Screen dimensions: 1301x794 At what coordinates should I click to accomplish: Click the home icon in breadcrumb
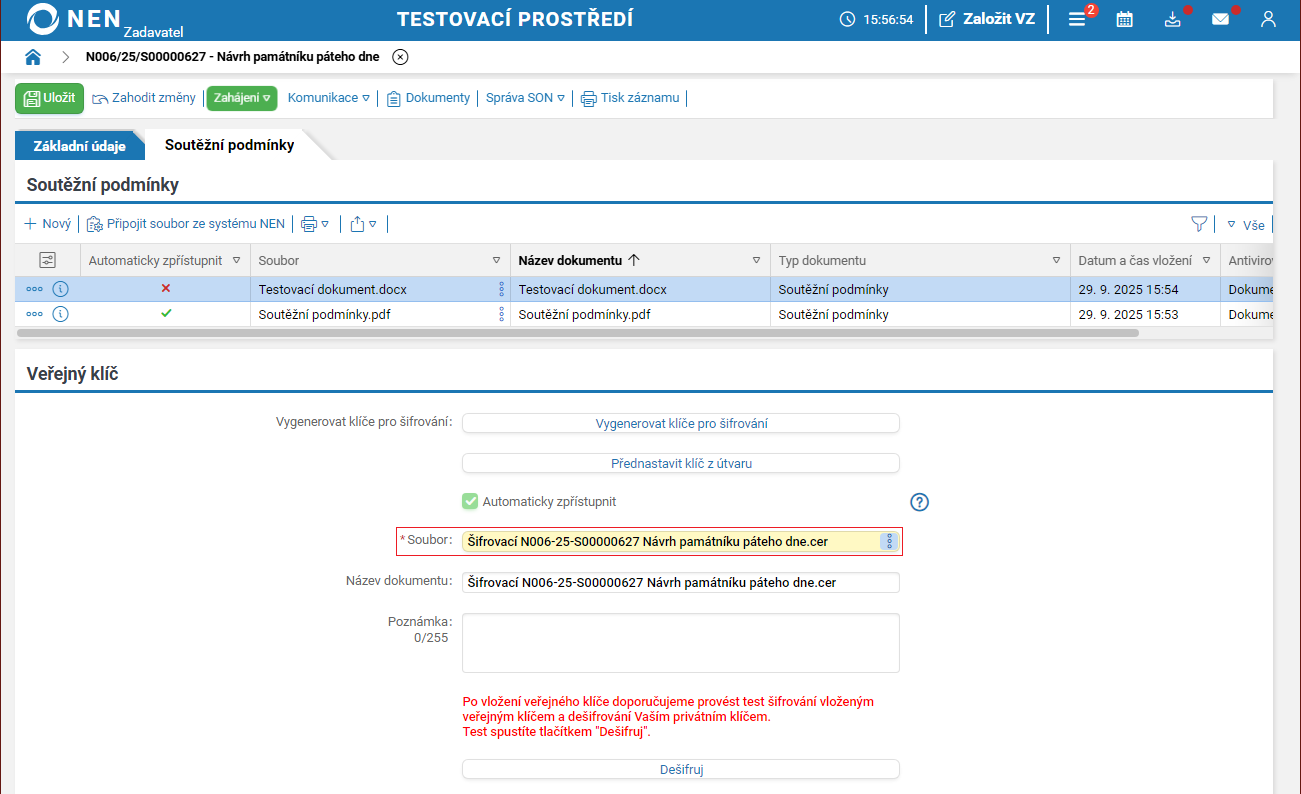point(33,57)
